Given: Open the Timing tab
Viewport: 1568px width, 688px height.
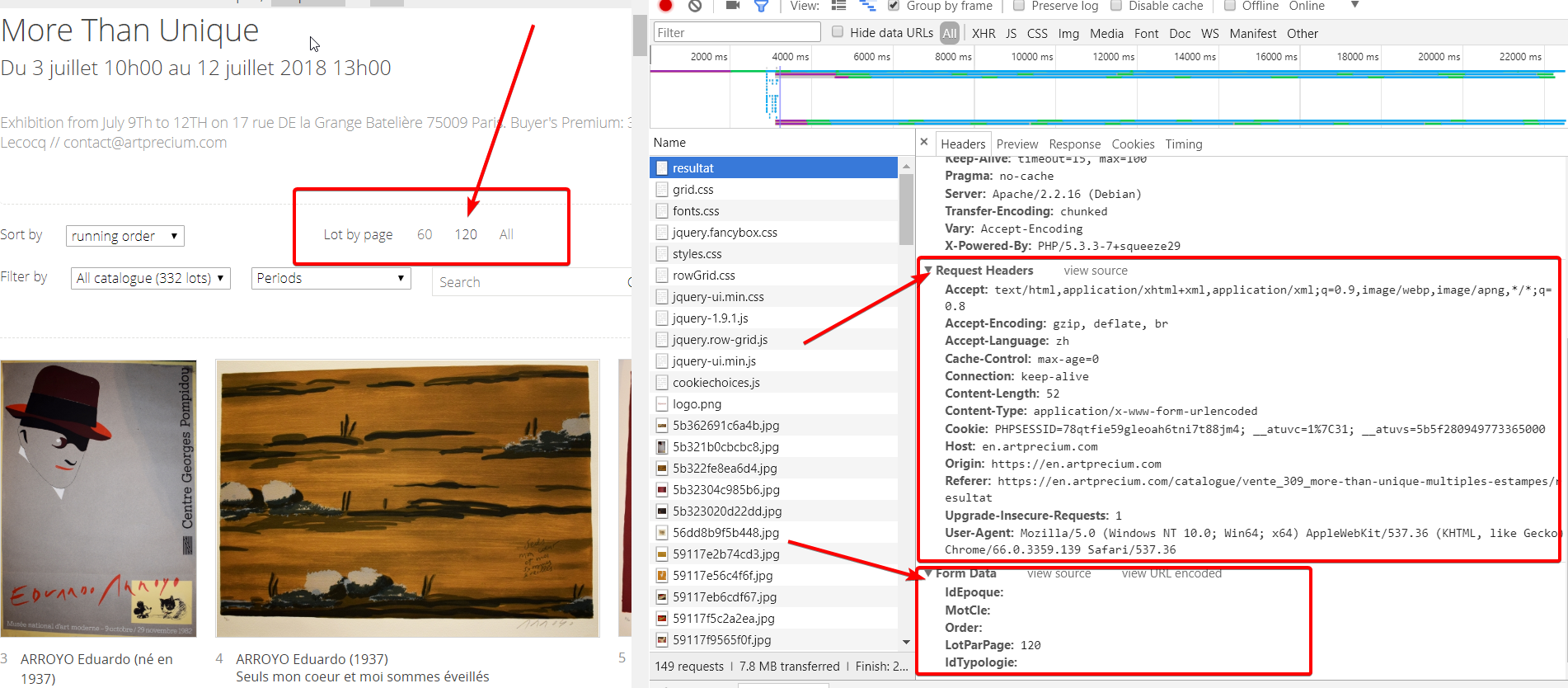Looking at the screenshot, I should click(x=1184, y=144).
